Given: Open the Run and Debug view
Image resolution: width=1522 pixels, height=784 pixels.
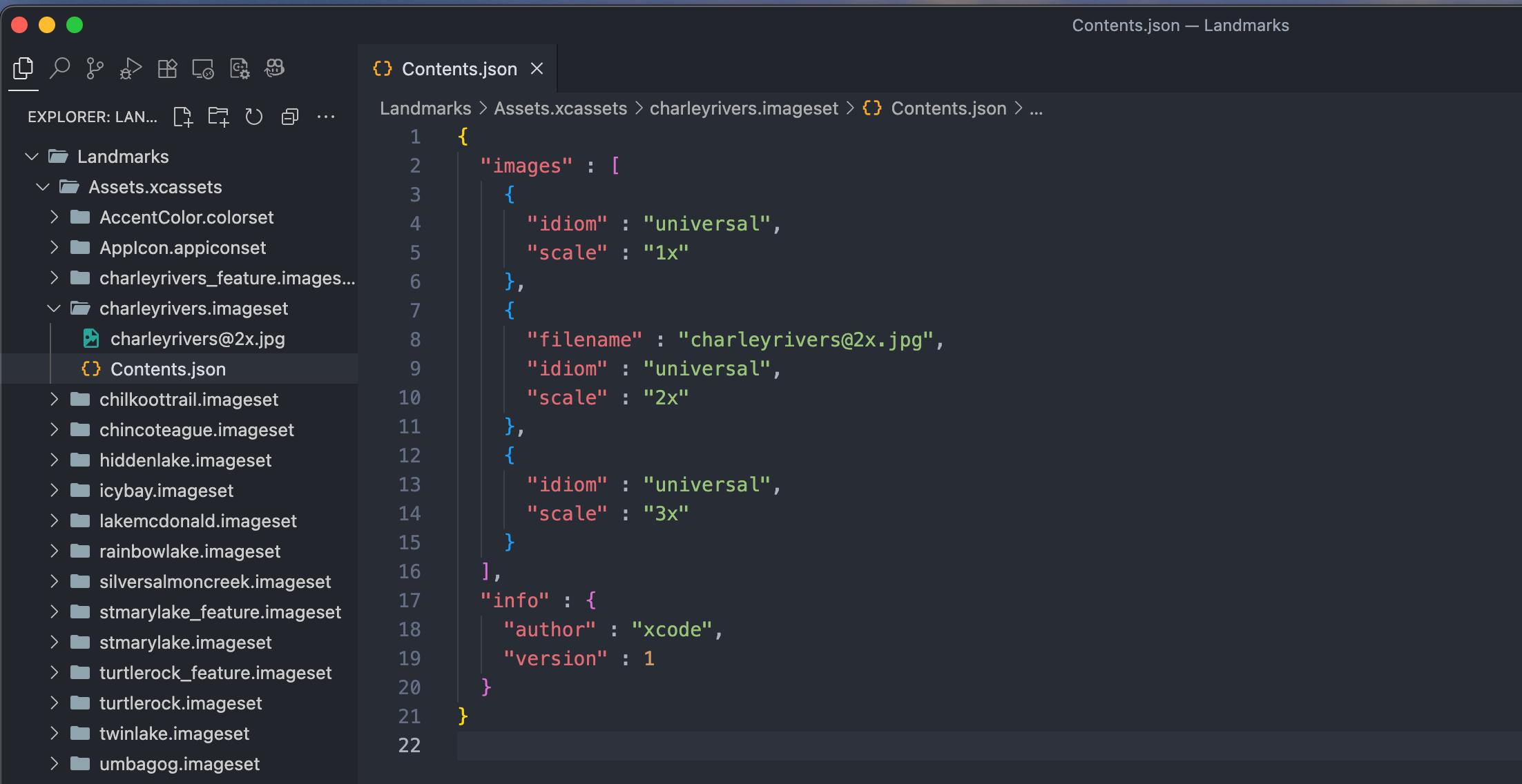Looking at the screenshot, I should (x=131, y=68).
